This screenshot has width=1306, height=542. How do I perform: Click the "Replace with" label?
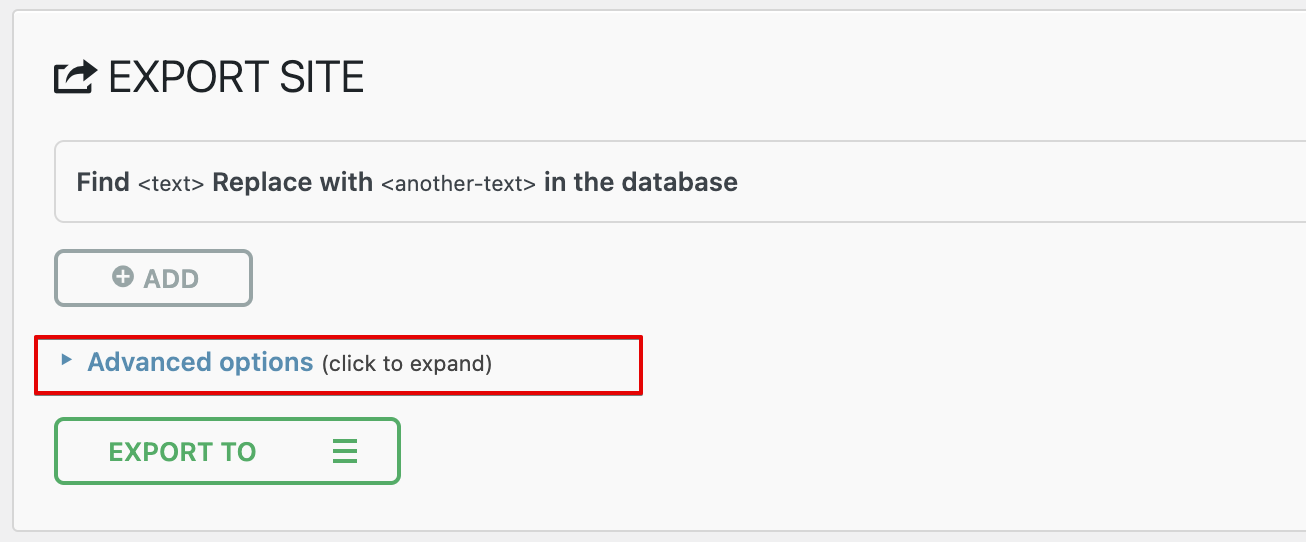(292, 182)
